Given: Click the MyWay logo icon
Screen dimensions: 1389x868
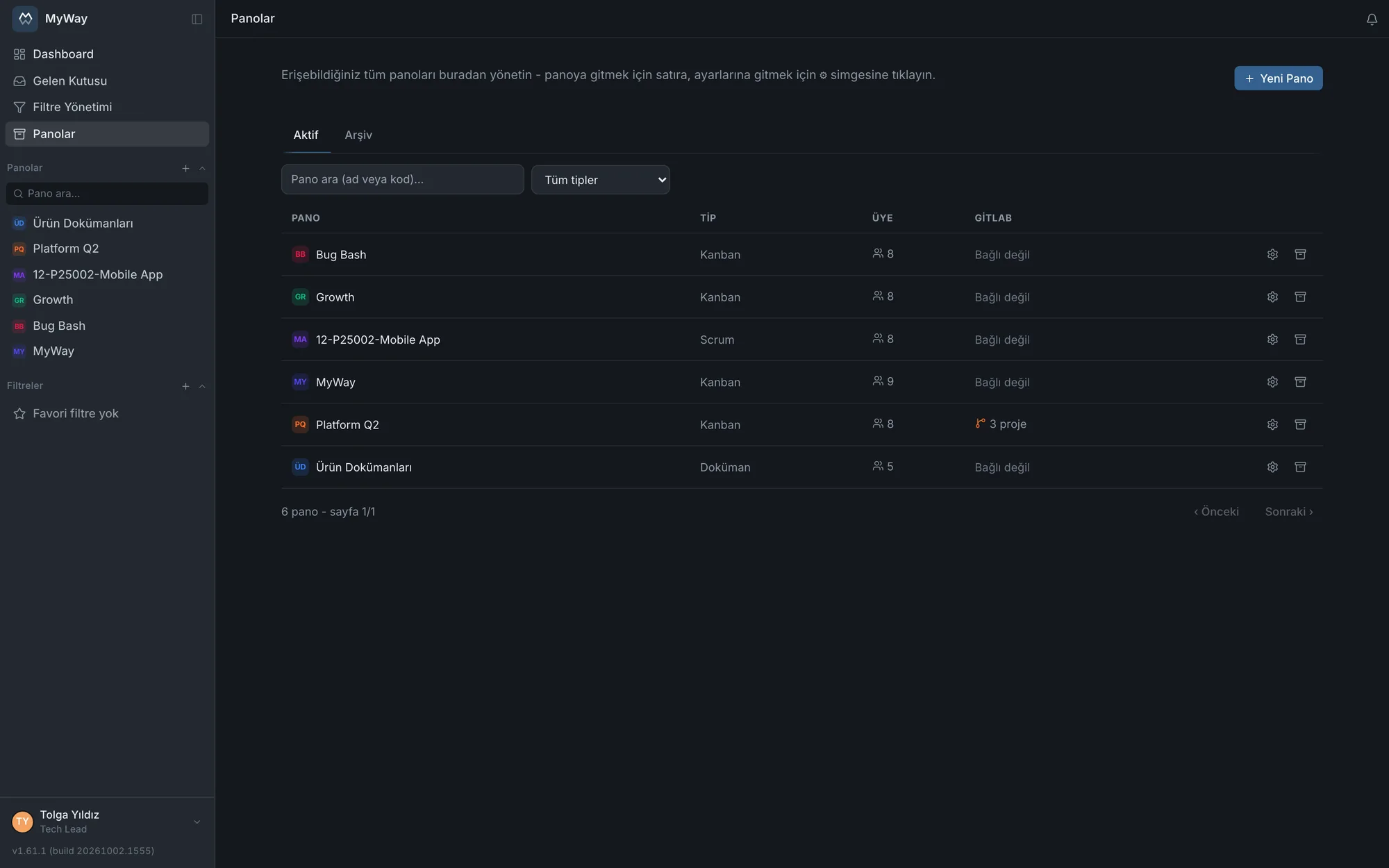Looking at the screenshot, I should (x=25, y=19).
